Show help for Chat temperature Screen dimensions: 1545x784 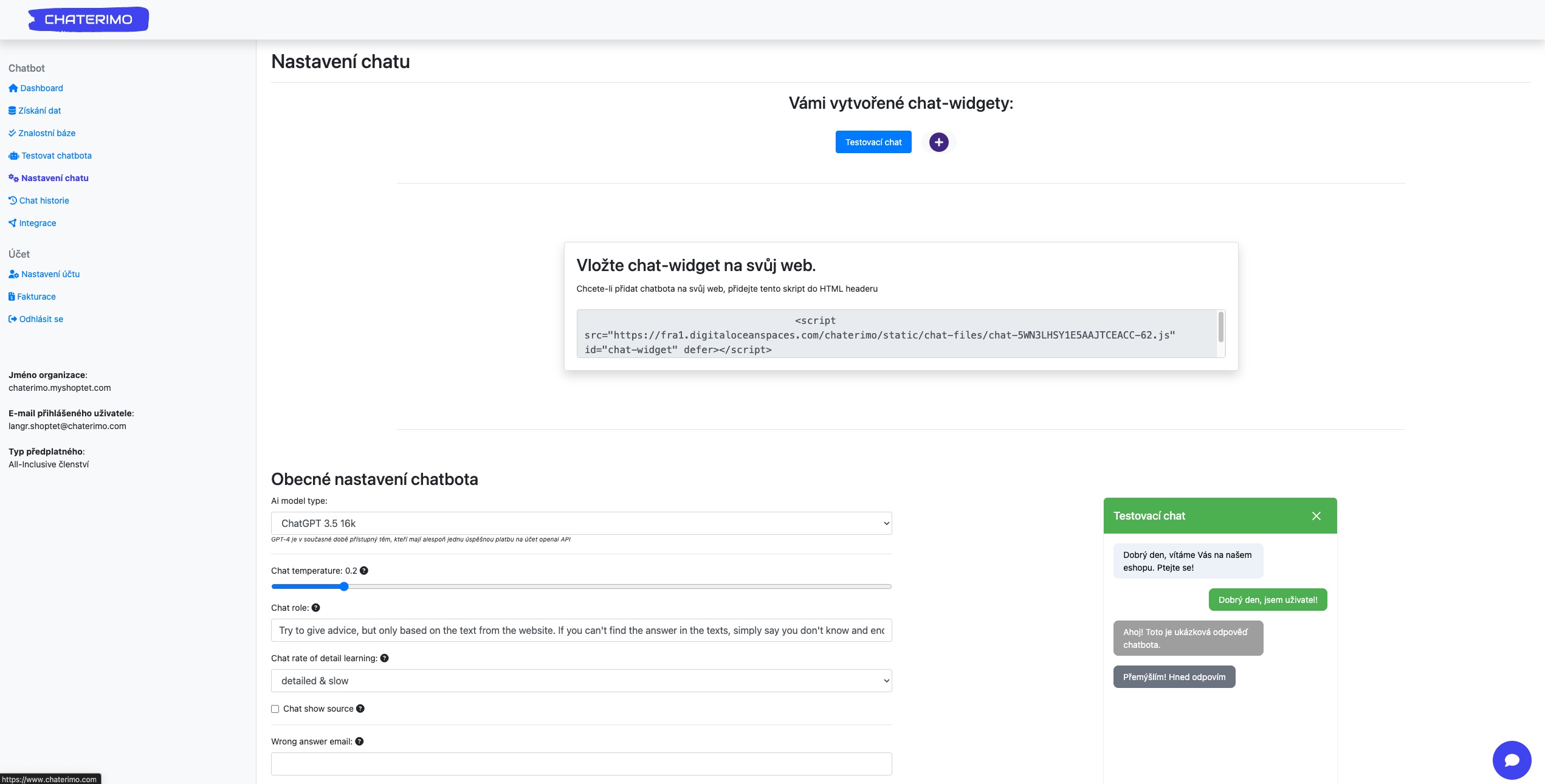(364, 571)
